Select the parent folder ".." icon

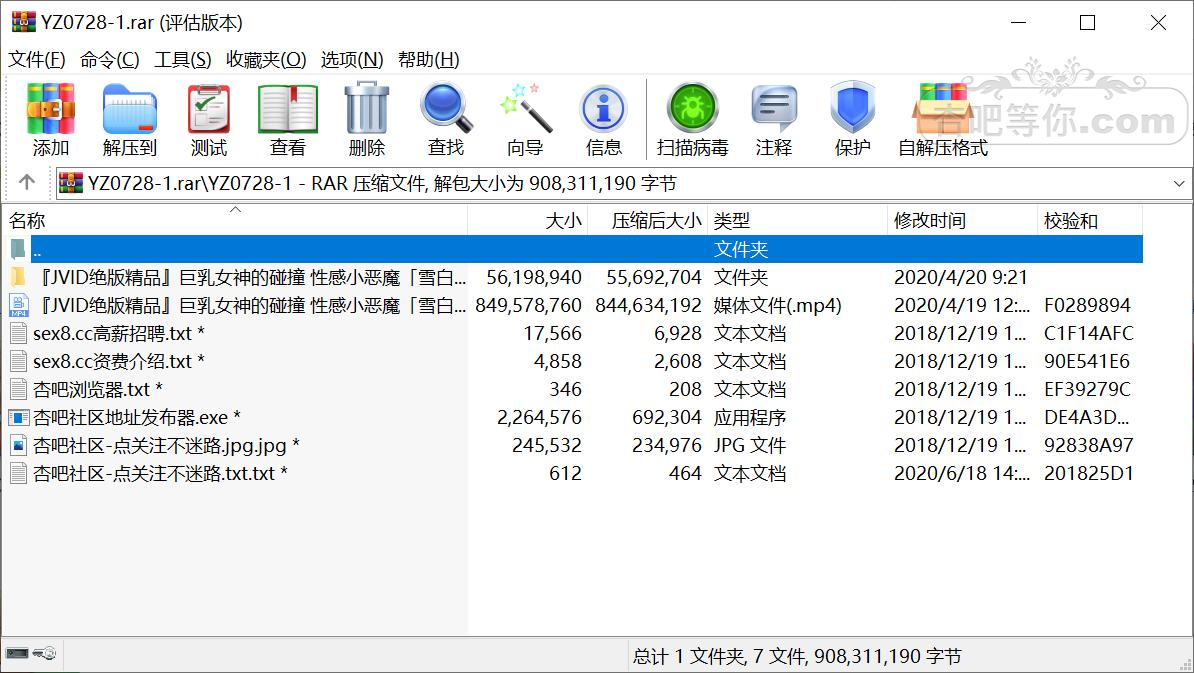point(18,249)
